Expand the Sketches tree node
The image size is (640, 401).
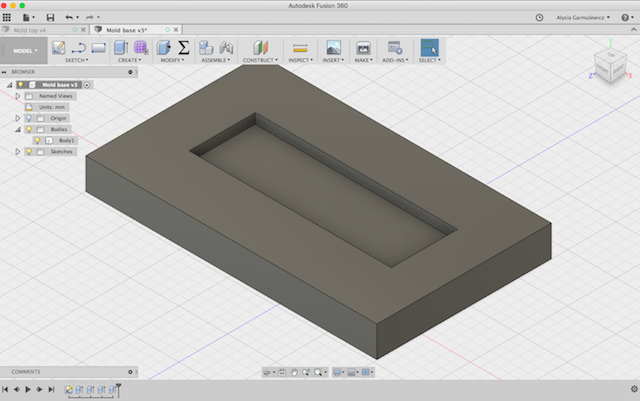18,151
